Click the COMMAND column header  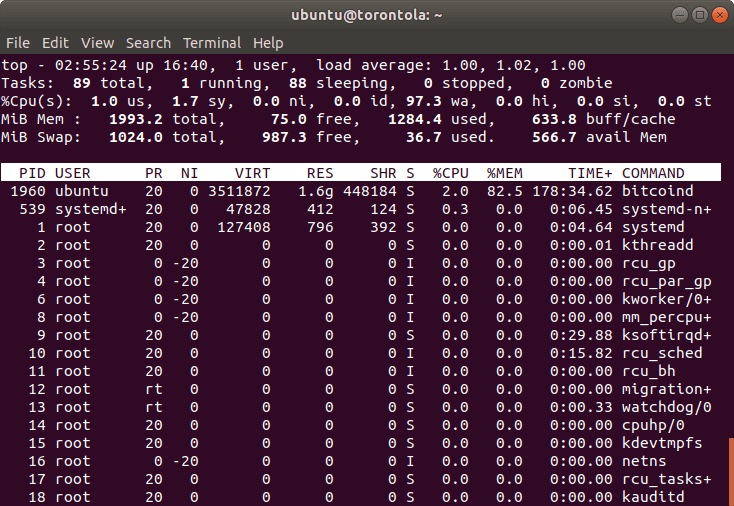[654, 173]
